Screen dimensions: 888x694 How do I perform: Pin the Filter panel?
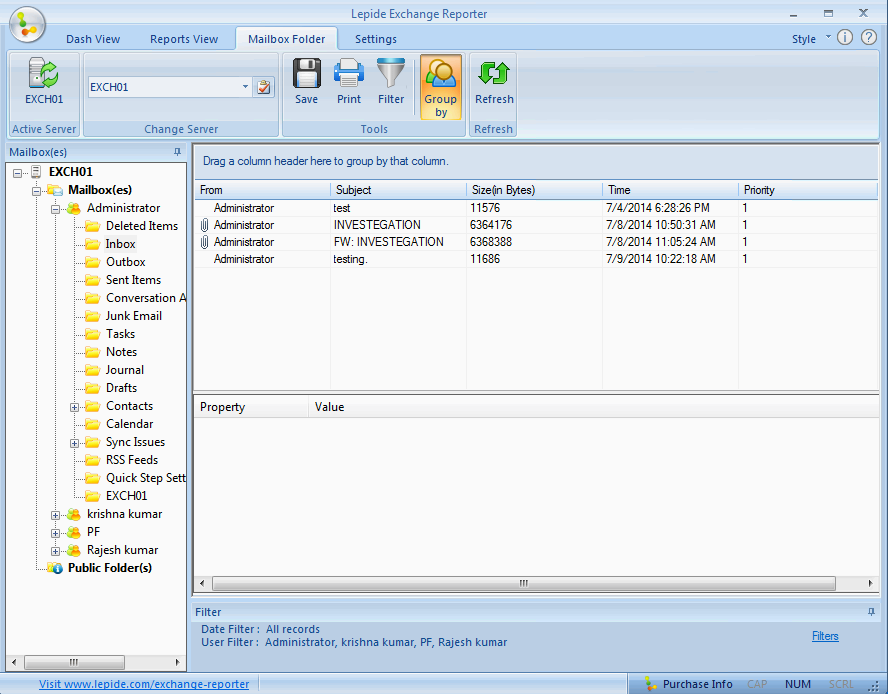[x=871, y=612]
